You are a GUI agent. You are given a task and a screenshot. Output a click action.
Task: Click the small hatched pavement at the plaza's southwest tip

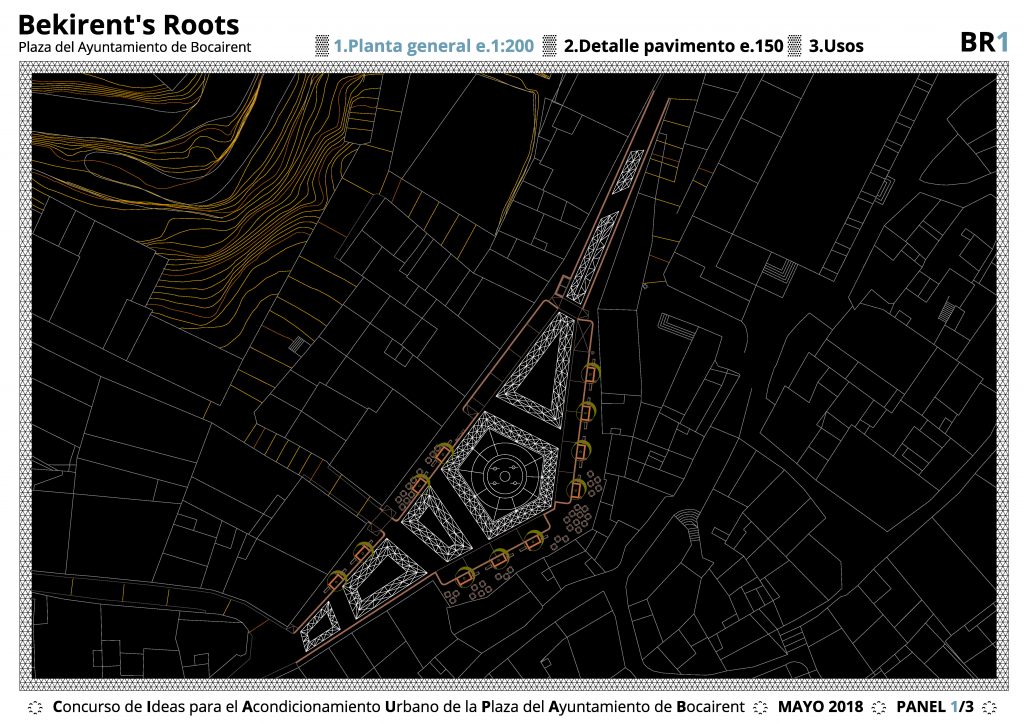point(319,628)
